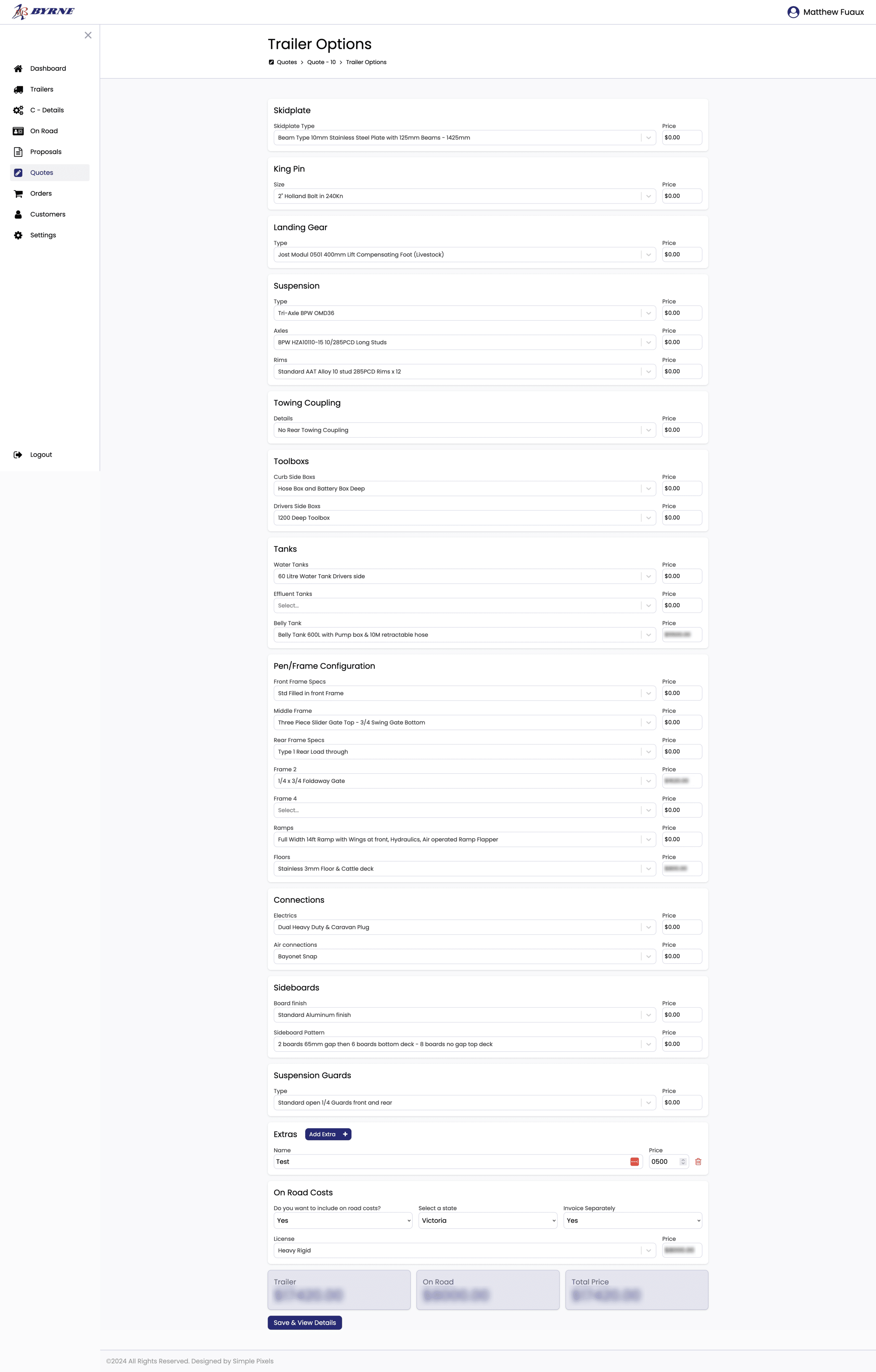Close the sidebar with the X icon

tap(88, 35)
